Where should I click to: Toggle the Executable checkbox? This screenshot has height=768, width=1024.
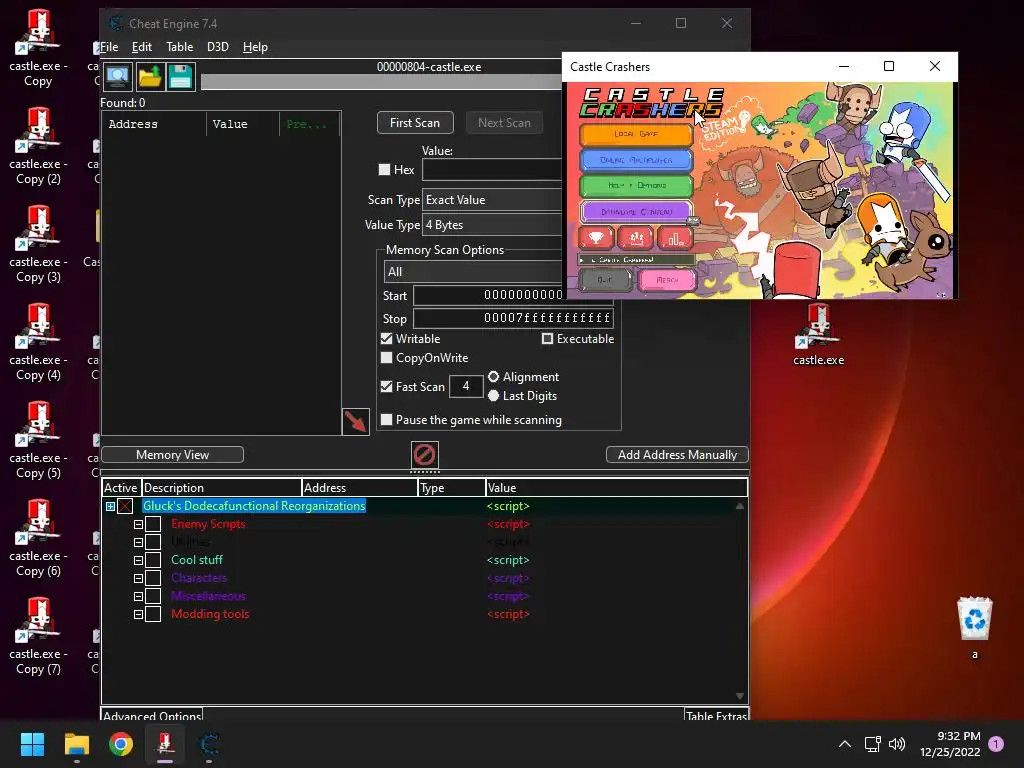click(547, 338)
